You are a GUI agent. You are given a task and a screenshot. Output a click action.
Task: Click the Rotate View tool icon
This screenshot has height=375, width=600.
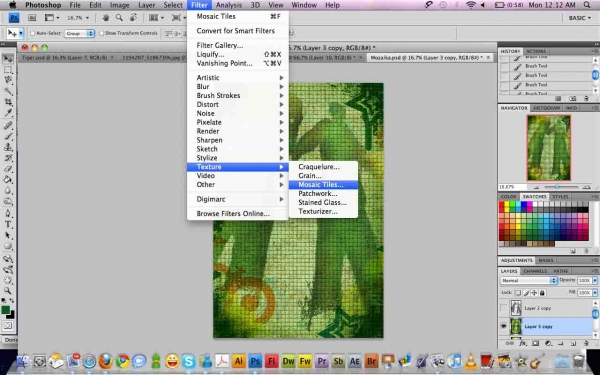point(133,18)
